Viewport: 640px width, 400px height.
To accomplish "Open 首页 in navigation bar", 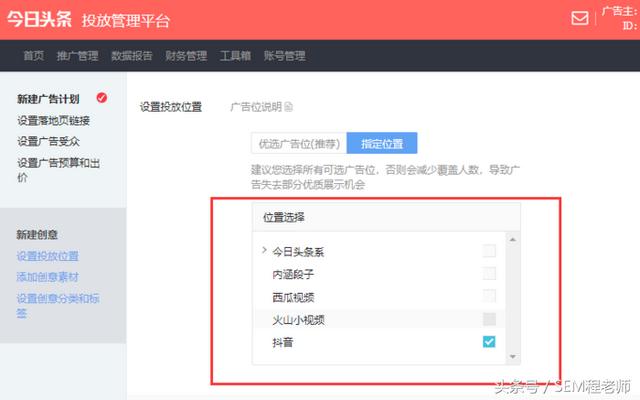I will point(33,56).
